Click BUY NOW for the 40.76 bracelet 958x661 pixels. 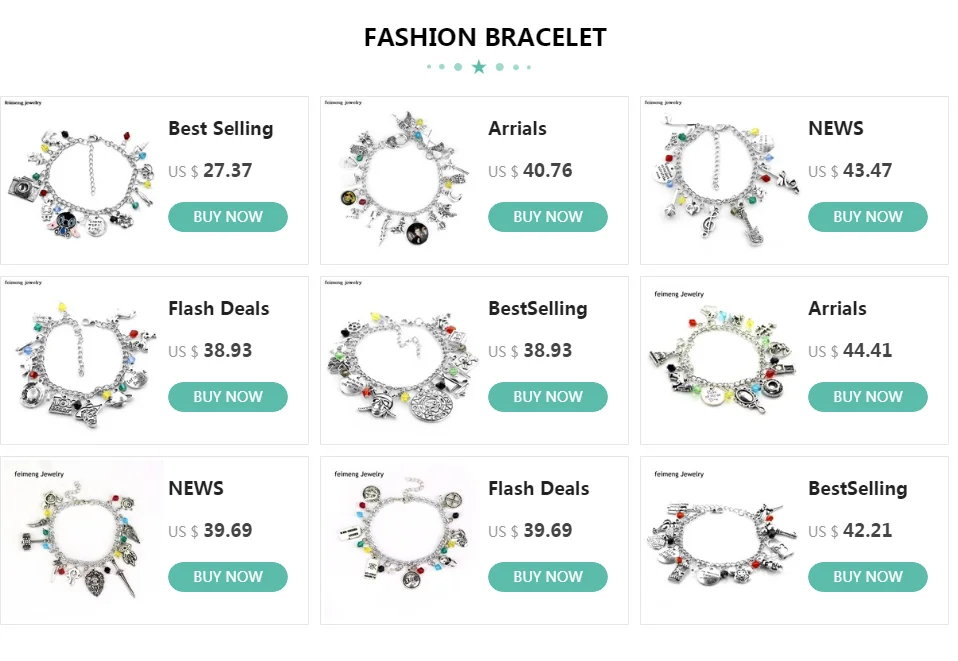[x=547, y=217]
